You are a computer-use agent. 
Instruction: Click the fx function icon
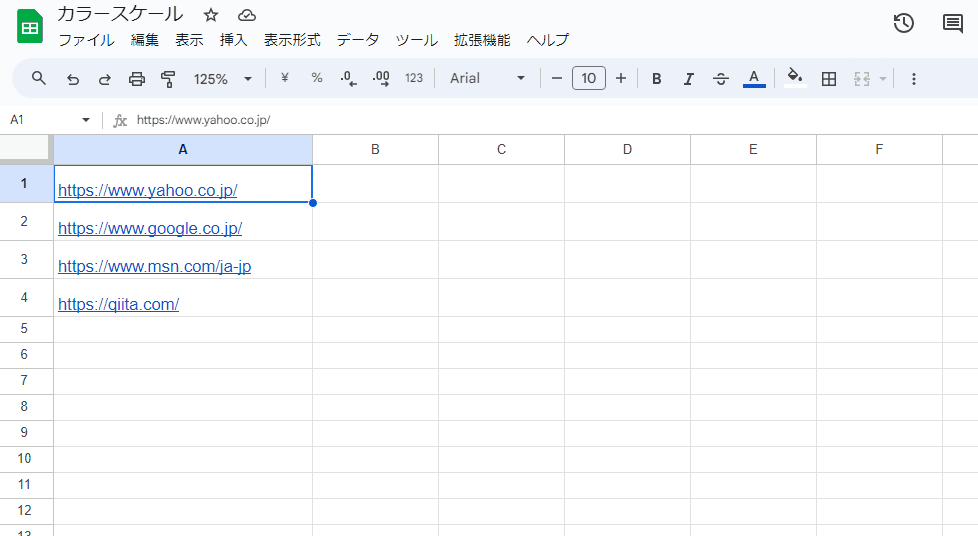click(x=120, y=120)
